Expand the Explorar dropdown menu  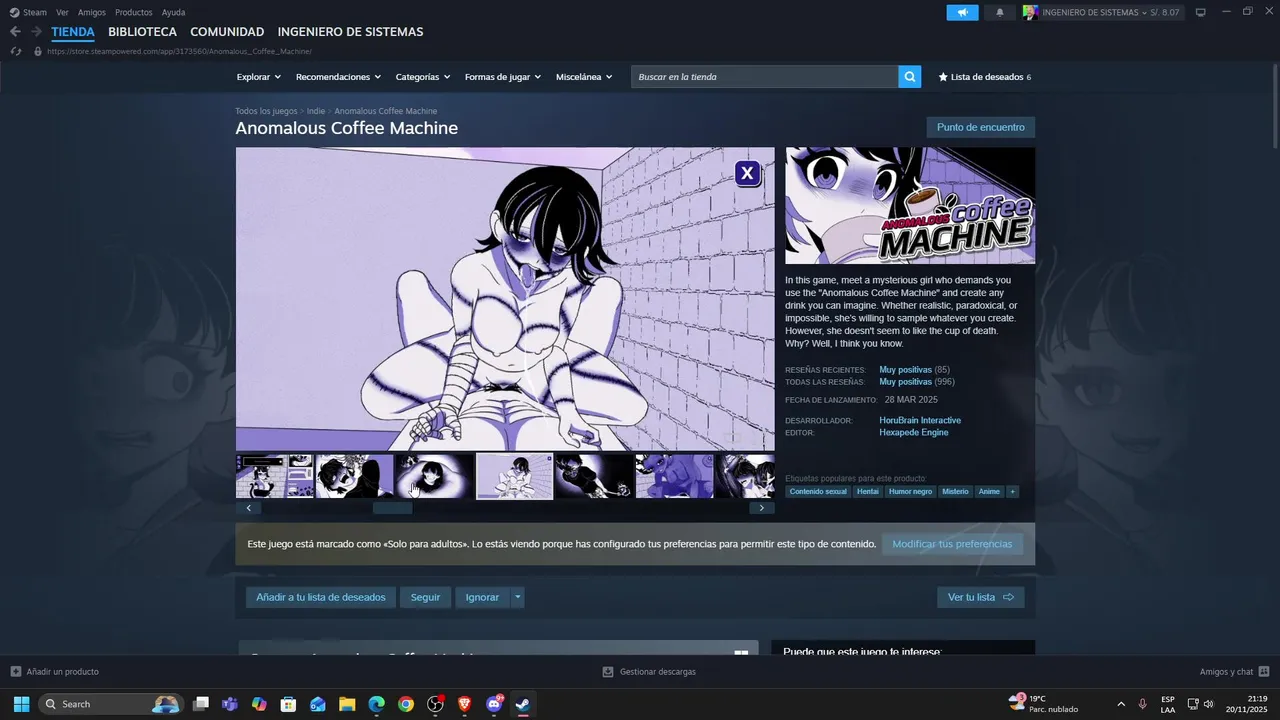click(x=259, y=77)
